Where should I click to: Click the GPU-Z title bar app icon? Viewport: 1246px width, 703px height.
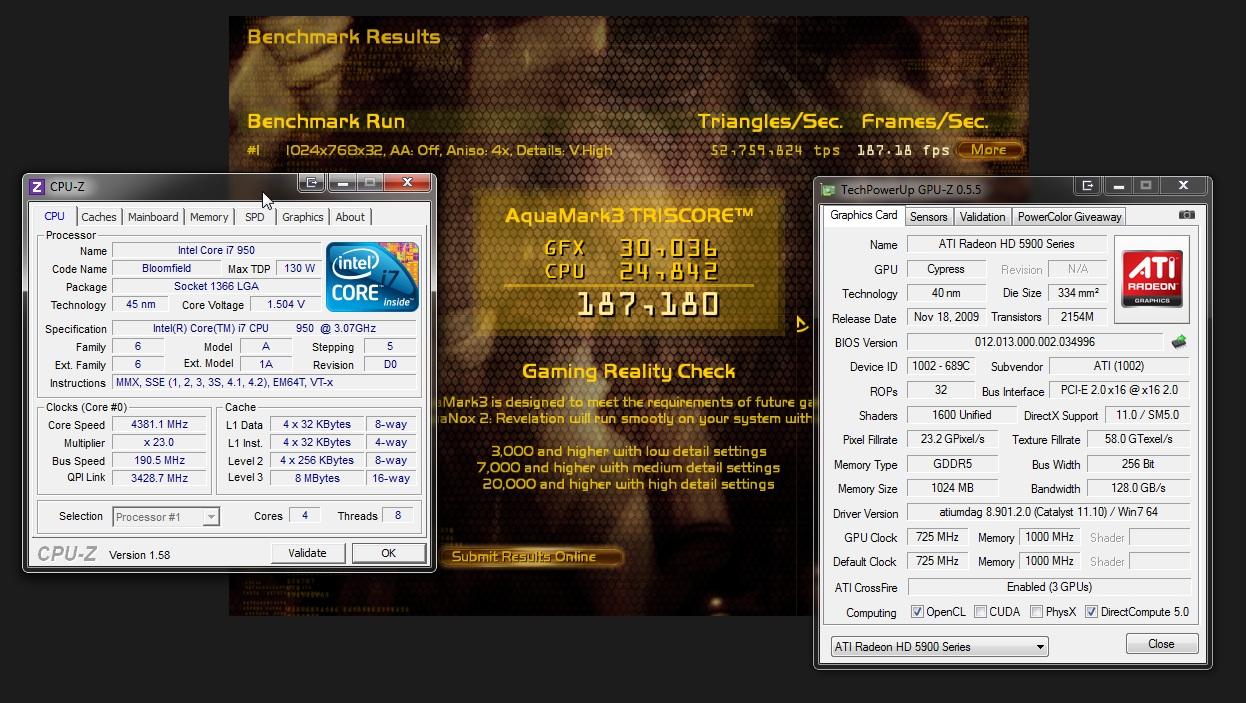(x=827, y=190)
